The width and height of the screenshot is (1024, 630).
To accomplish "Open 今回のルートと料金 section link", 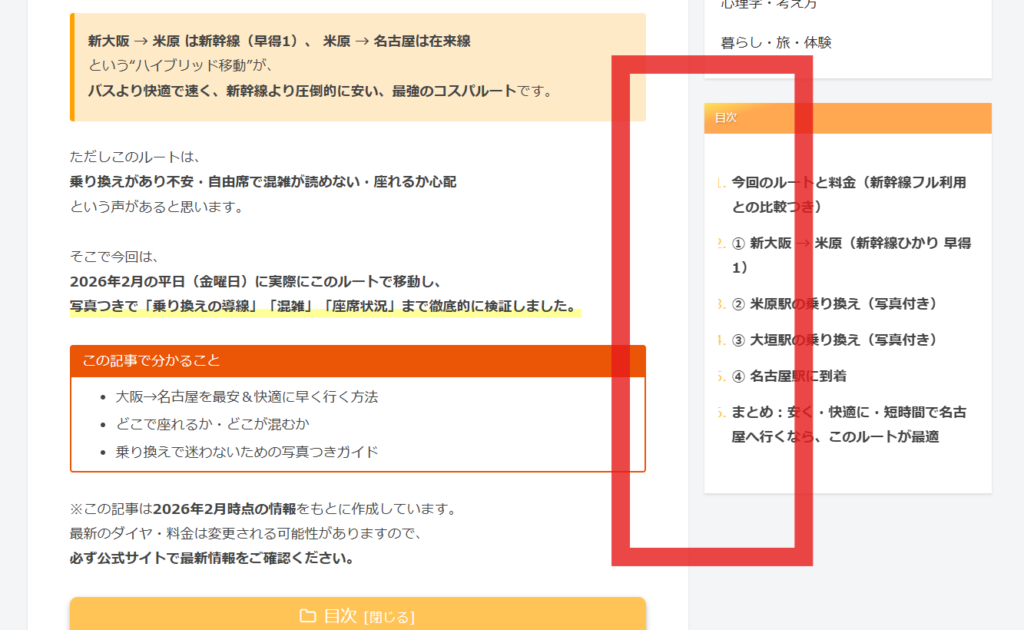I will coord(848,195).
